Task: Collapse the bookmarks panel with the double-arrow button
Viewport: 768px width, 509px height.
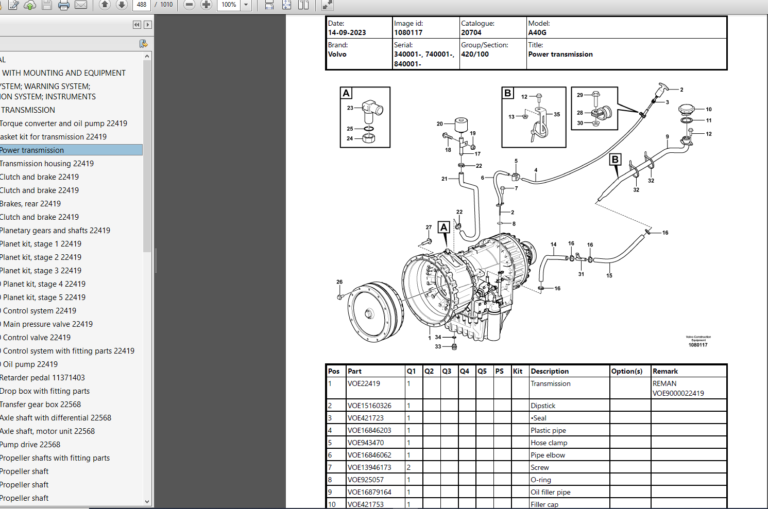Action: pos(136,24)
